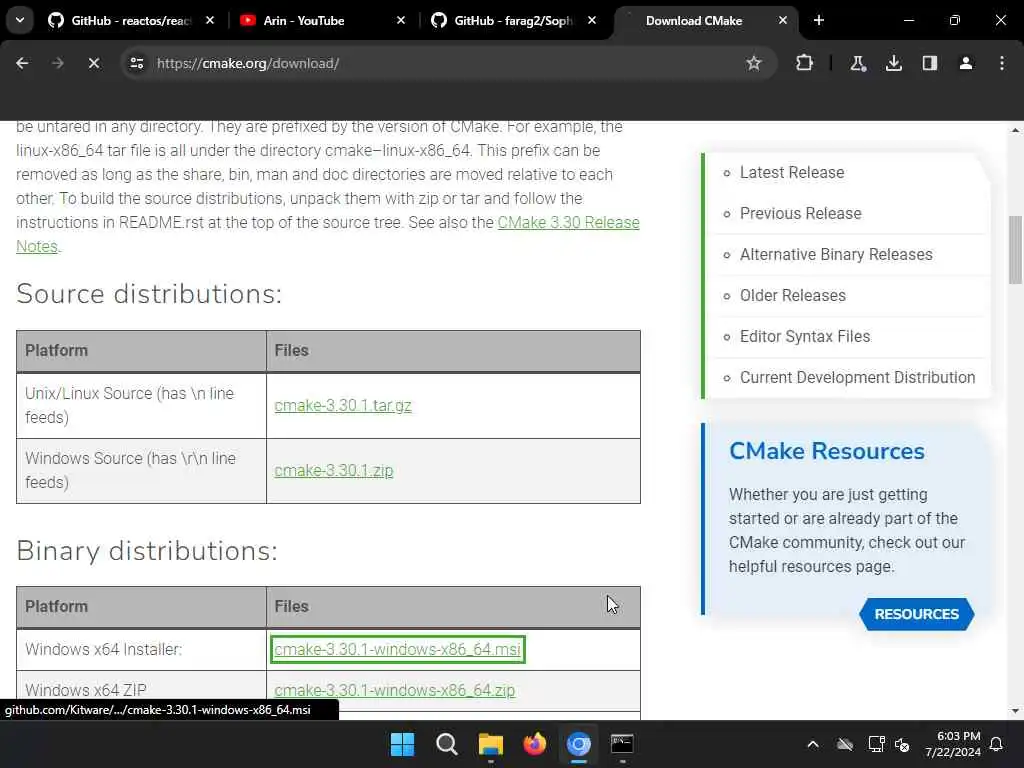Open the network status tray icon
Screen dimensions: 1024x768
click(x=876, y=744)
